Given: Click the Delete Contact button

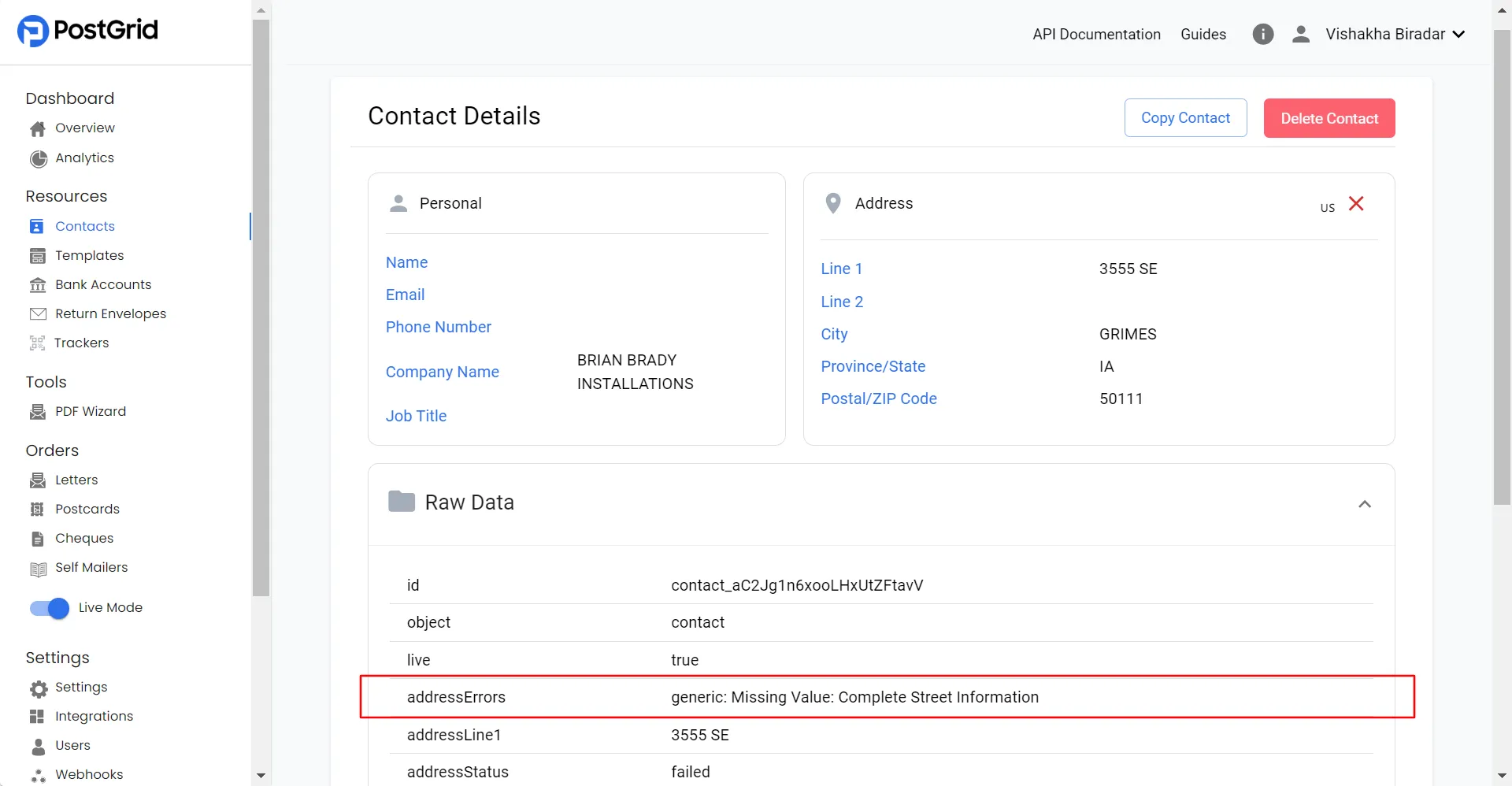Looking at the screenshot, I should pyautogui.click(x=1329, y=117).
